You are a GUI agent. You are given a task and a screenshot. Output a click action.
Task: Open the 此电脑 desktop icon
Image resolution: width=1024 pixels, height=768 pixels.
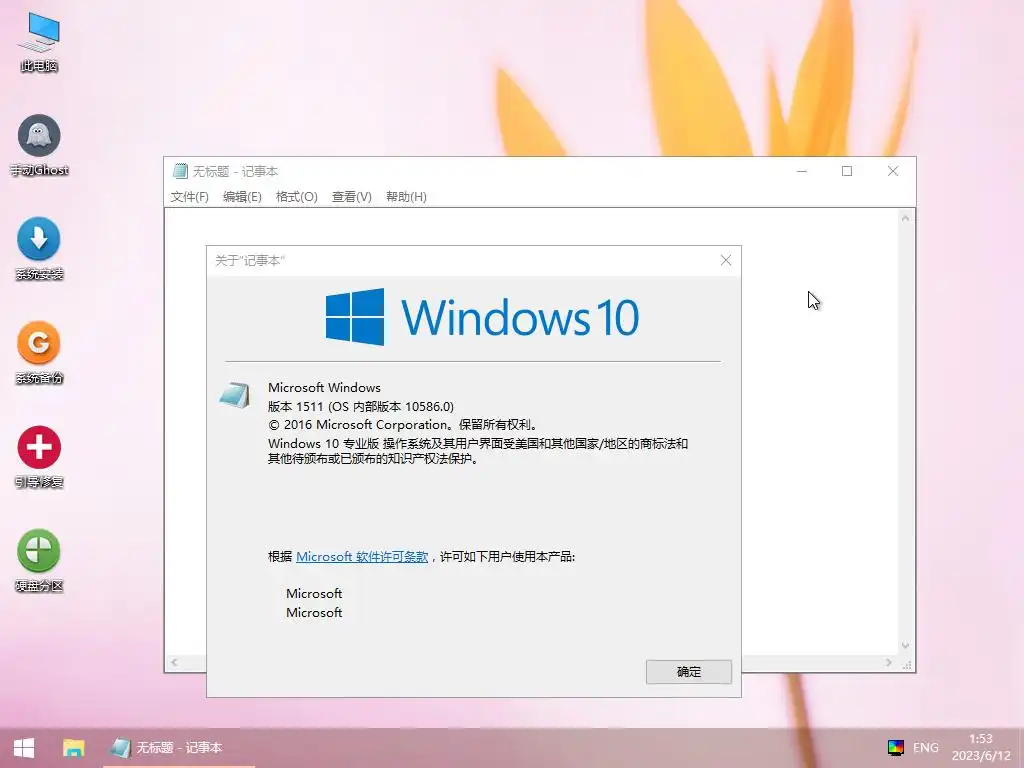39,42
